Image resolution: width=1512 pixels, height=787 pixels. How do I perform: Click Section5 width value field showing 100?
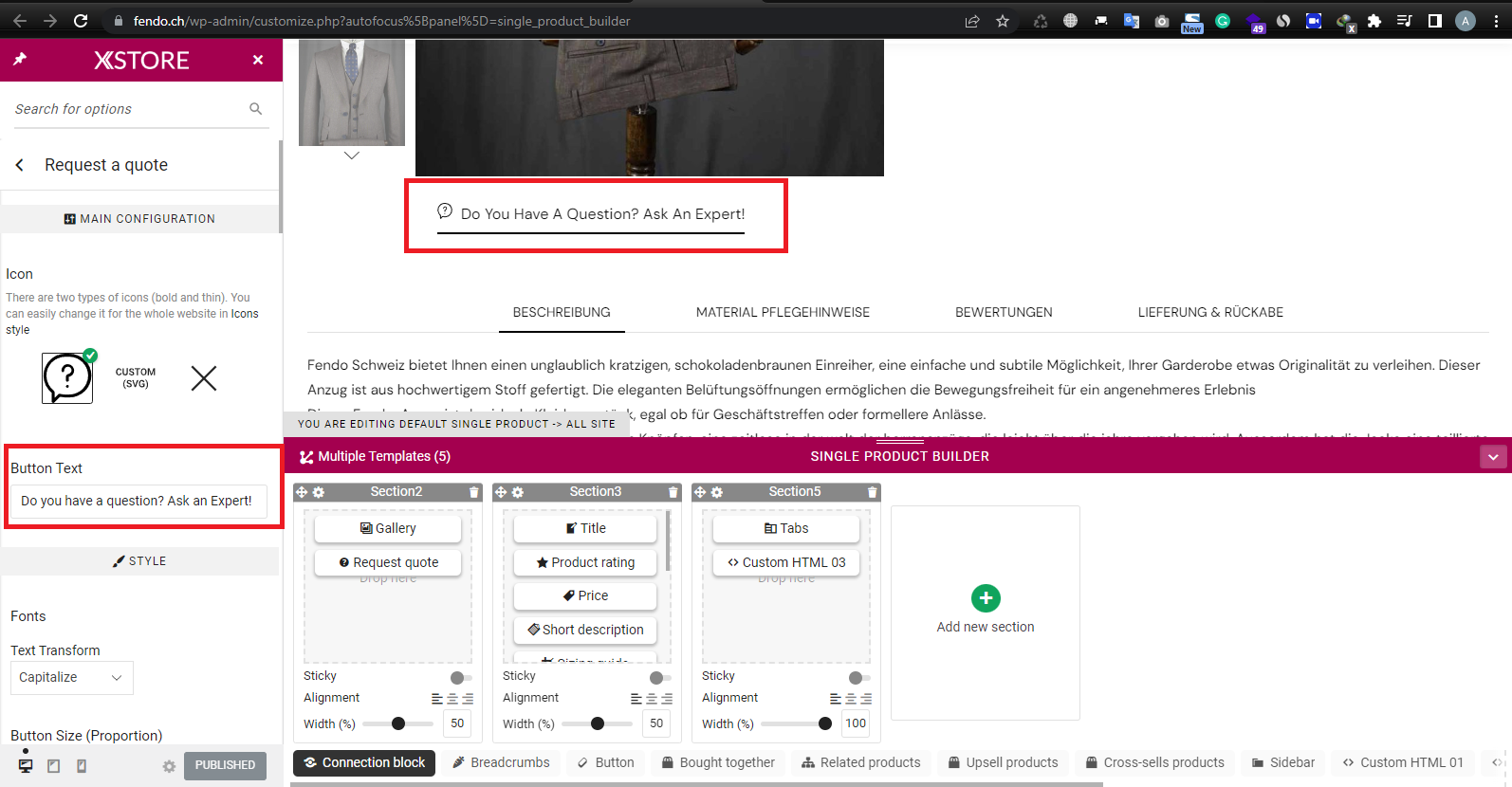(x=856, y=723)
